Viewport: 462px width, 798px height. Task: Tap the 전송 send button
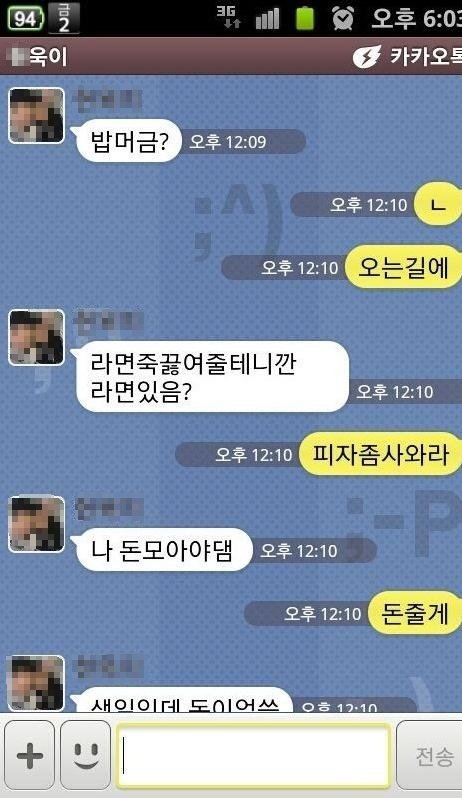pyautogui.click(x=430, y=756)
